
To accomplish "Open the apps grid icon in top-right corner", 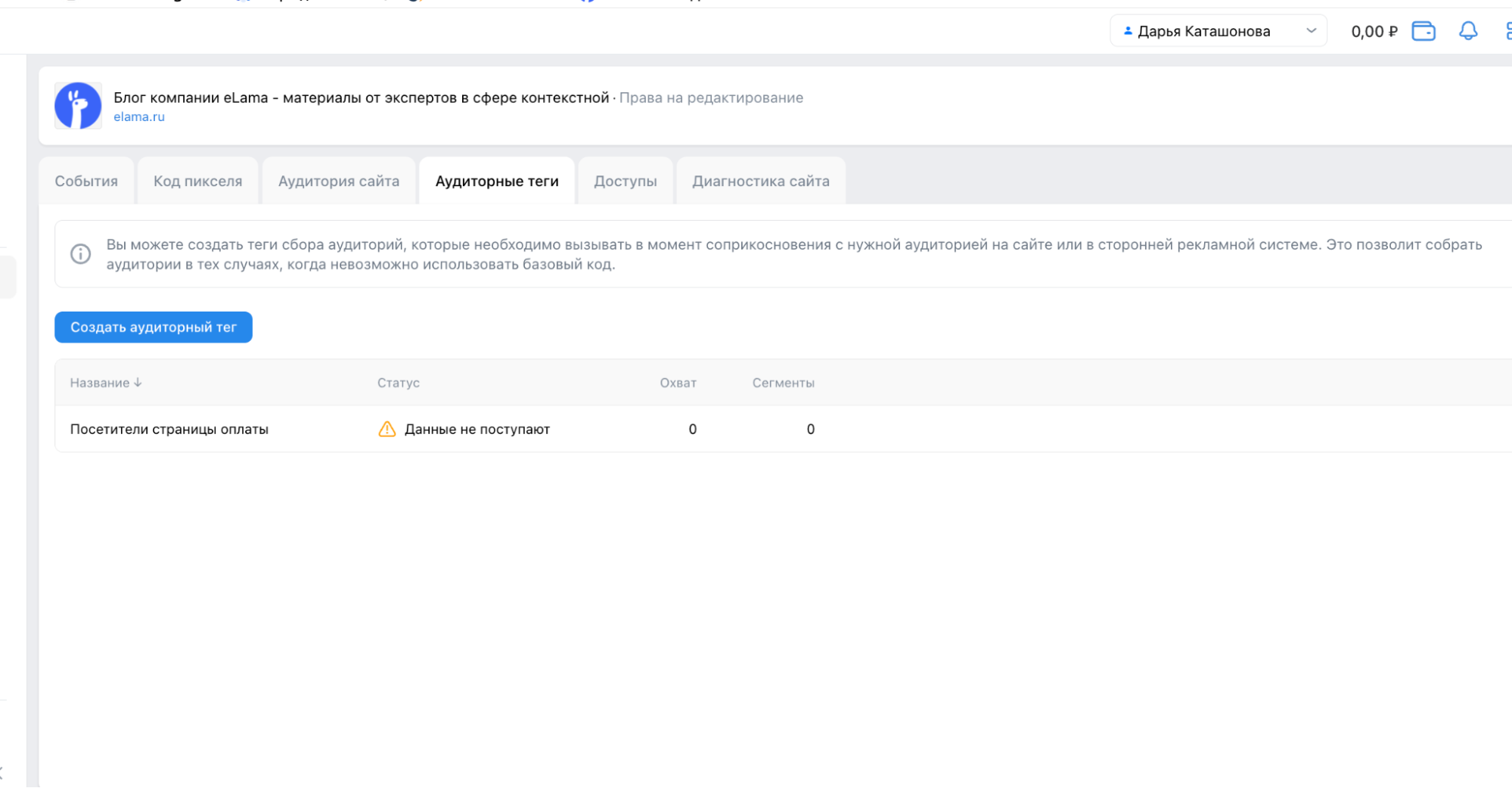I will [x=1508, y=31].
